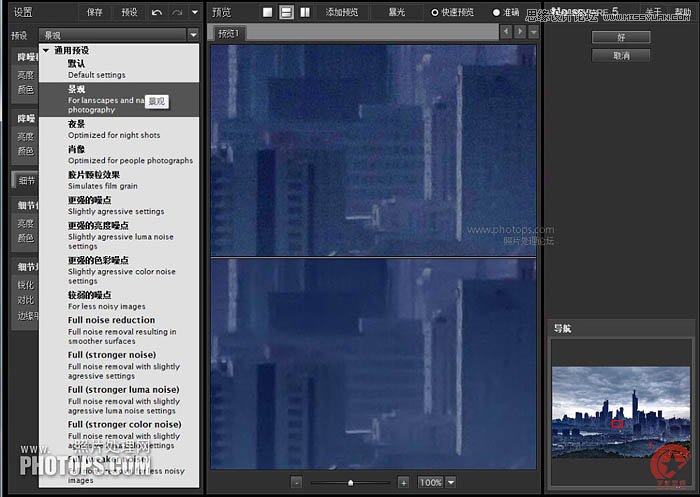The height and width of the screenshot is (497, 700).
Task: Open preview tab list dropdown
Action: (x=533, y=32)
